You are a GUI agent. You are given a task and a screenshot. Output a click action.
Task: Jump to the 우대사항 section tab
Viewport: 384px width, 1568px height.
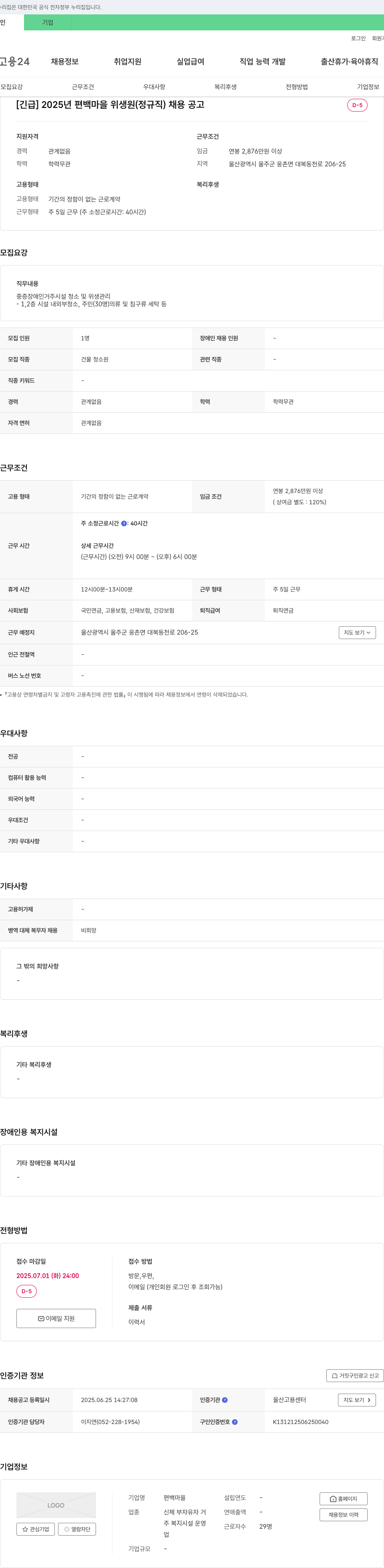tap(154, 87)
